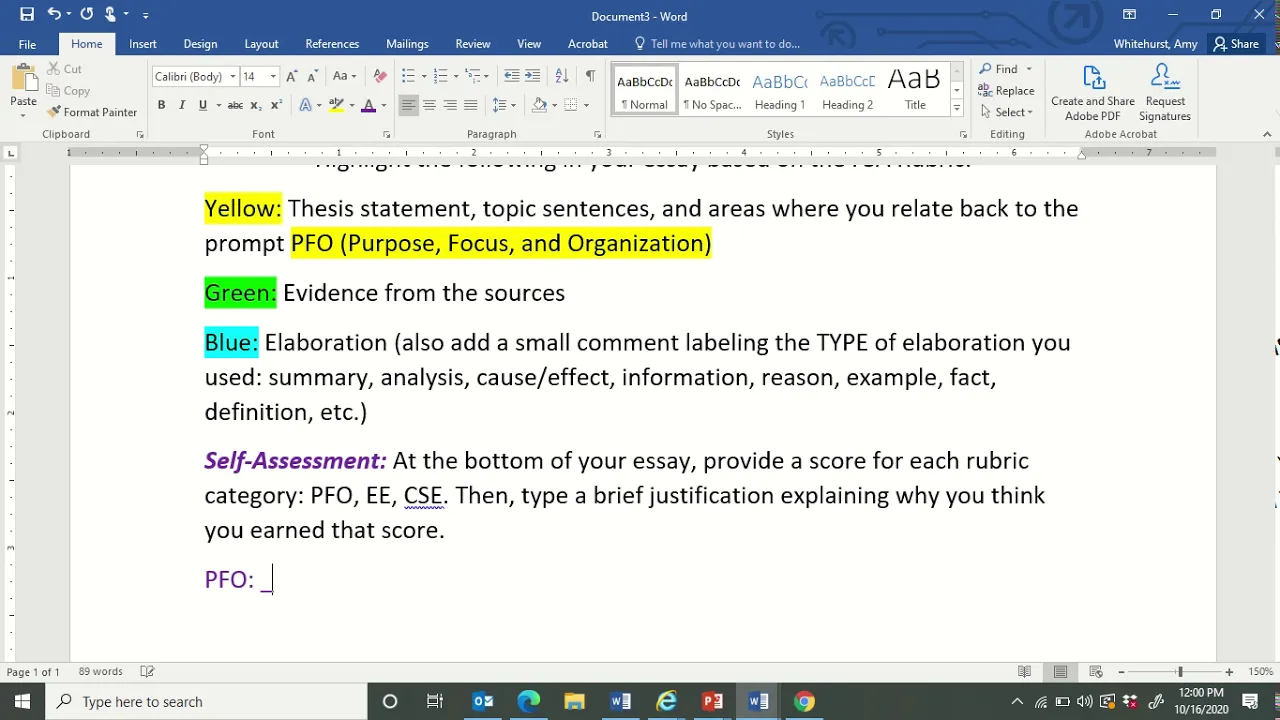Click the Redo/Repeat icon
This screenshot has height=720, width=1280.
87,15
